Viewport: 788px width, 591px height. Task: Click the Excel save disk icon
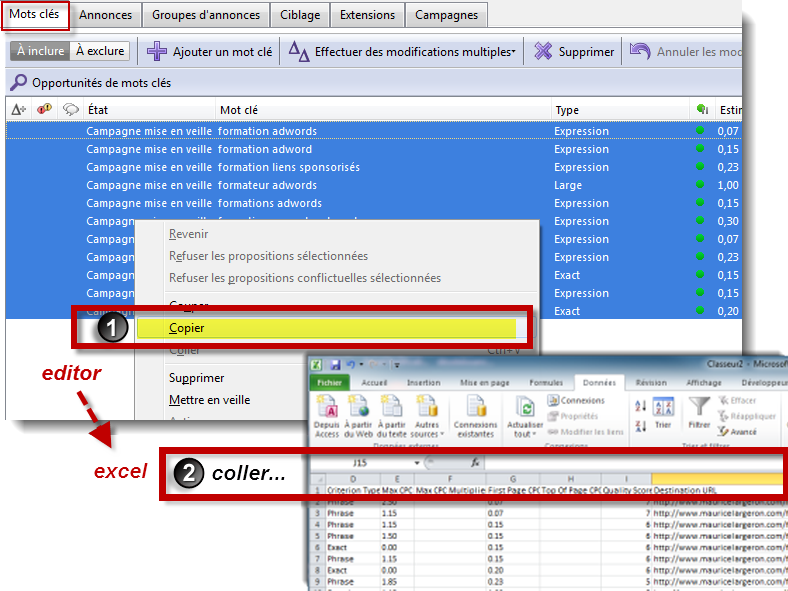tap(335, 365)
